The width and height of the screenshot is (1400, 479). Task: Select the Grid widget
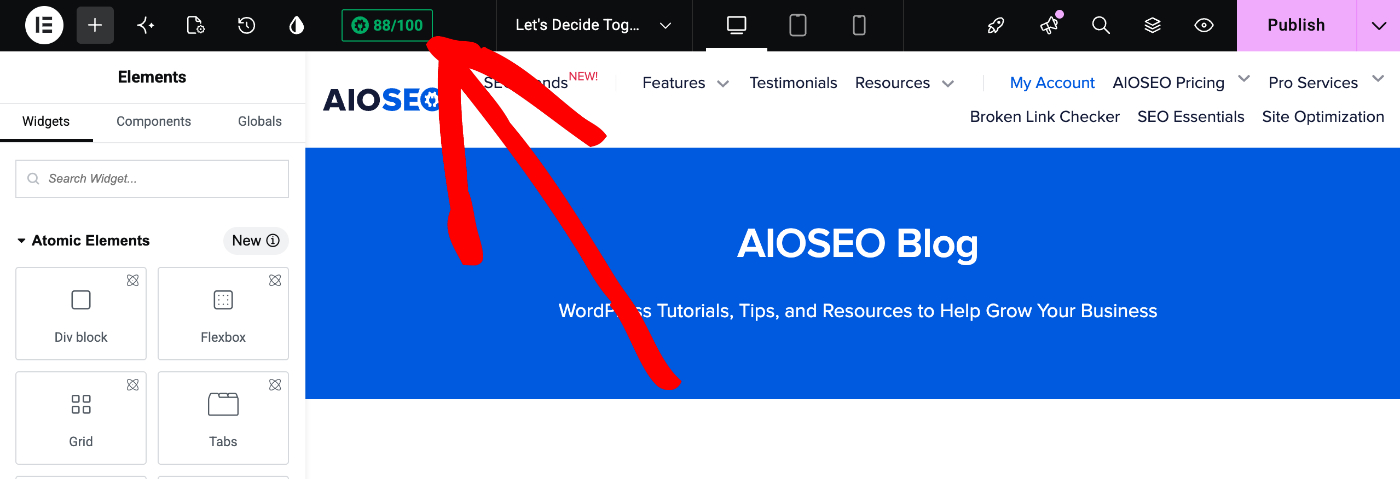point(81,417)
